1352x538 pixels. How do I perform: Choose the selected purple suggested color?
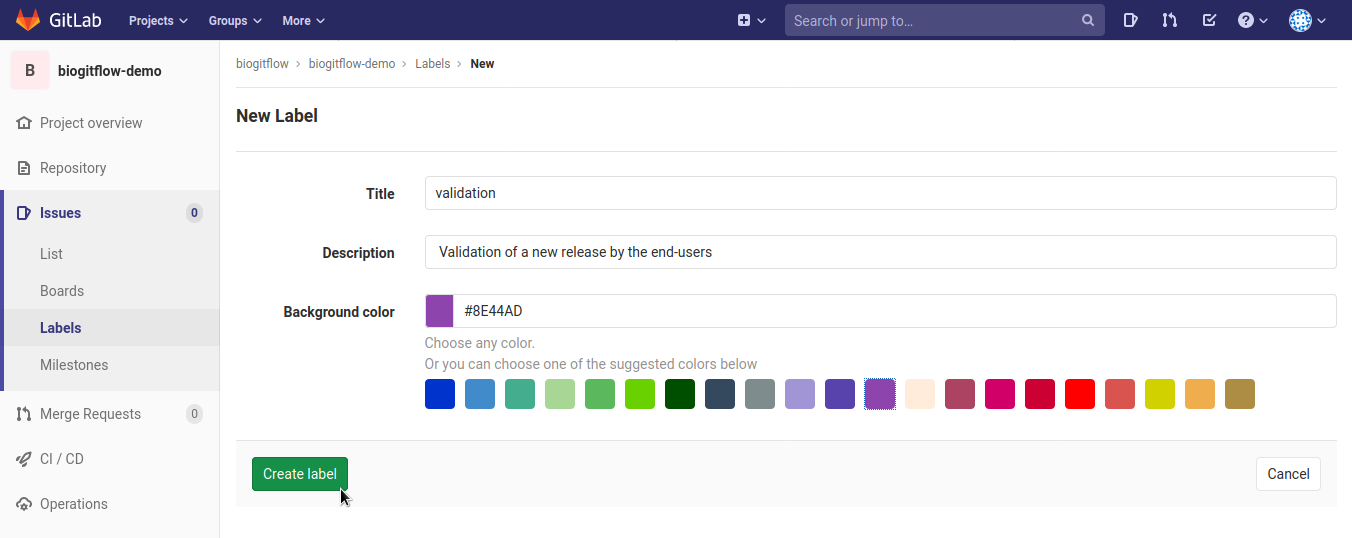pyautogui.click(x=880, y=394)
